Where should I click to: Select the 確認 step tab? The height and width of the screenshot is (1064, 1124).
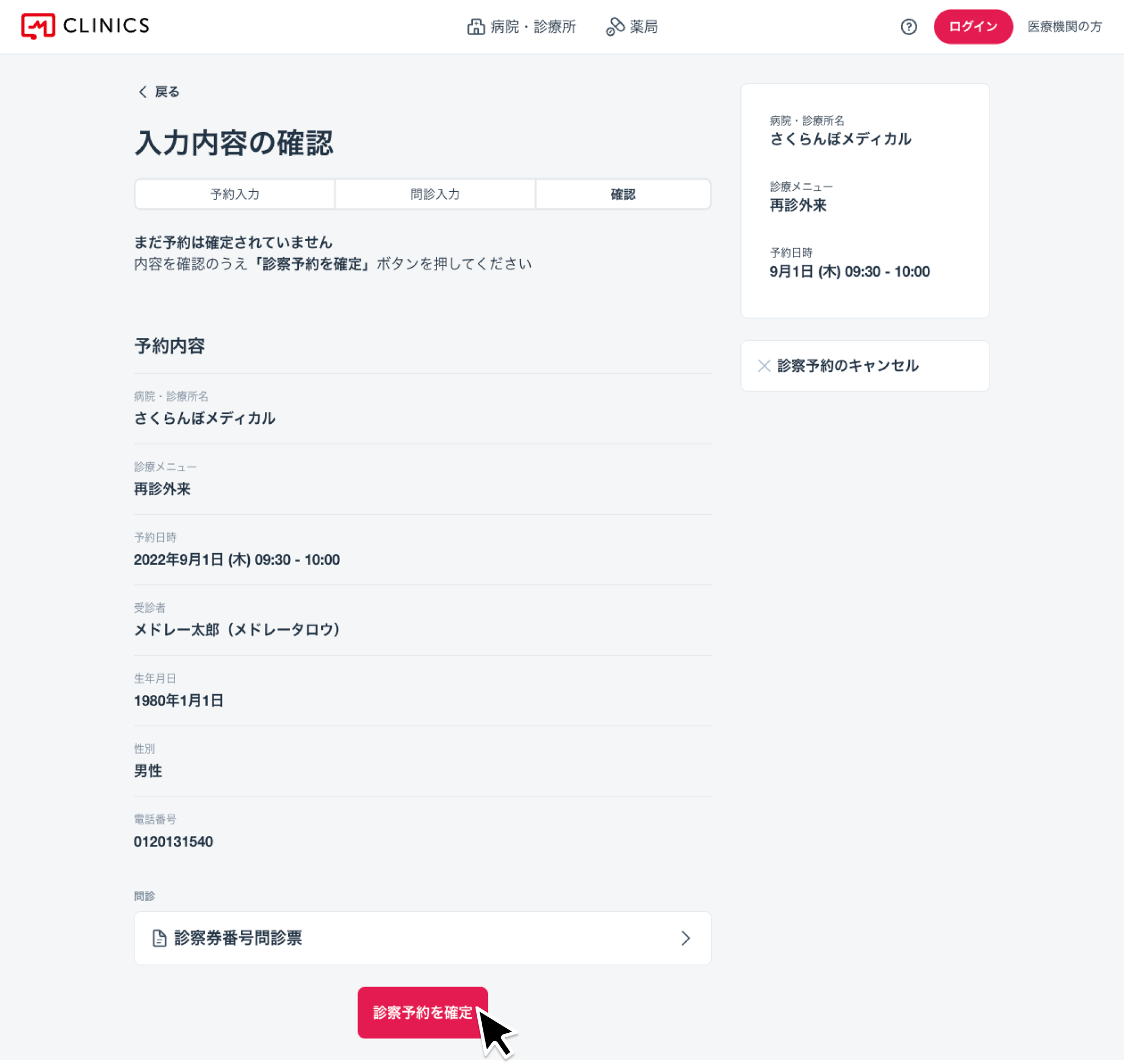coord(623,194)
